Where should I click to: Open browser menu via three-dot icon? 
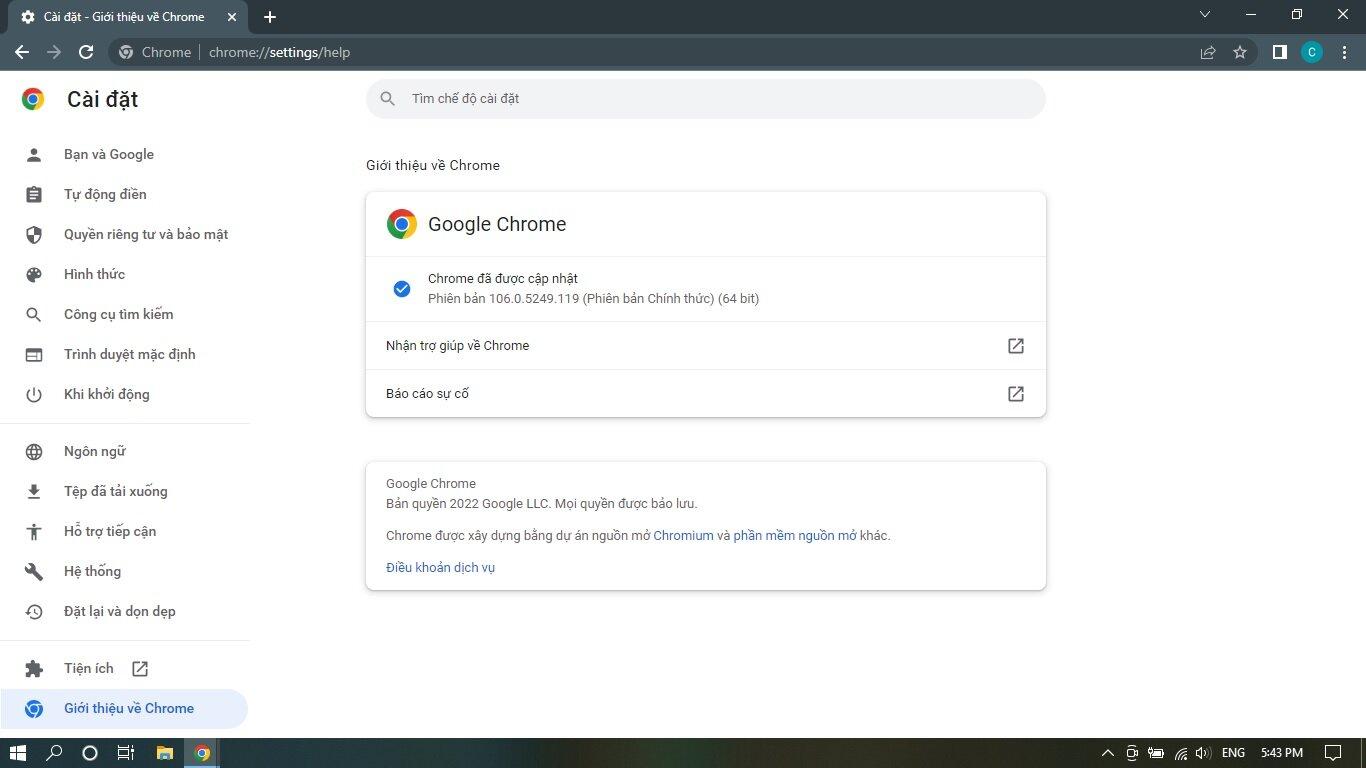[x=1345, y=52]
